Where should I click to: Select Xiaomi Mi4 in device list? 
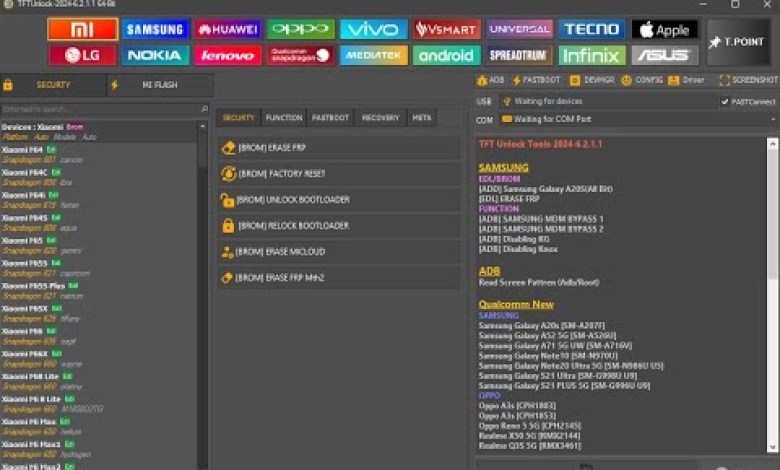(x=98, y=155)
